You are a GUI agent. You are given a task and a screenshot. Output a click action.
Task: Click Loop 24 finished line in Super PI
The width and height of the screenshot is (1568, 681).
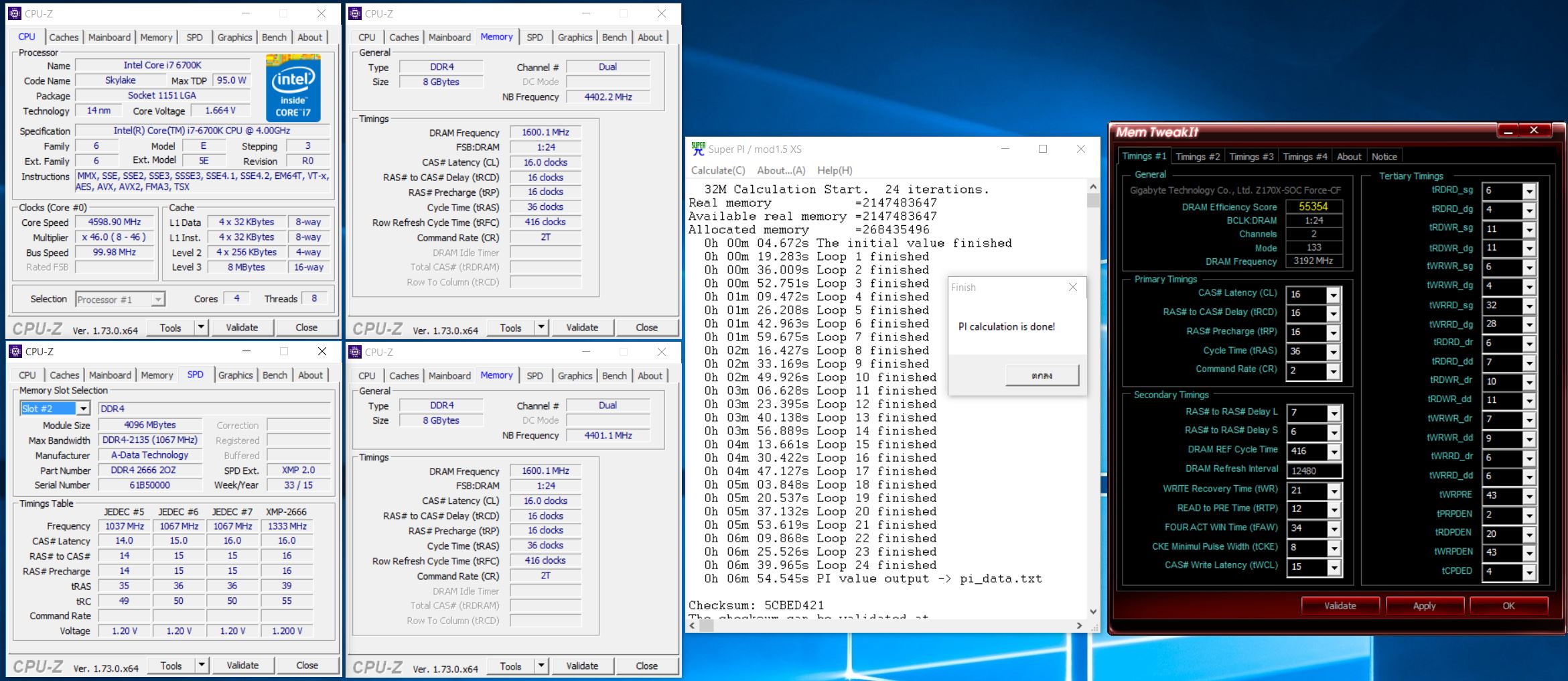[821, 565]
